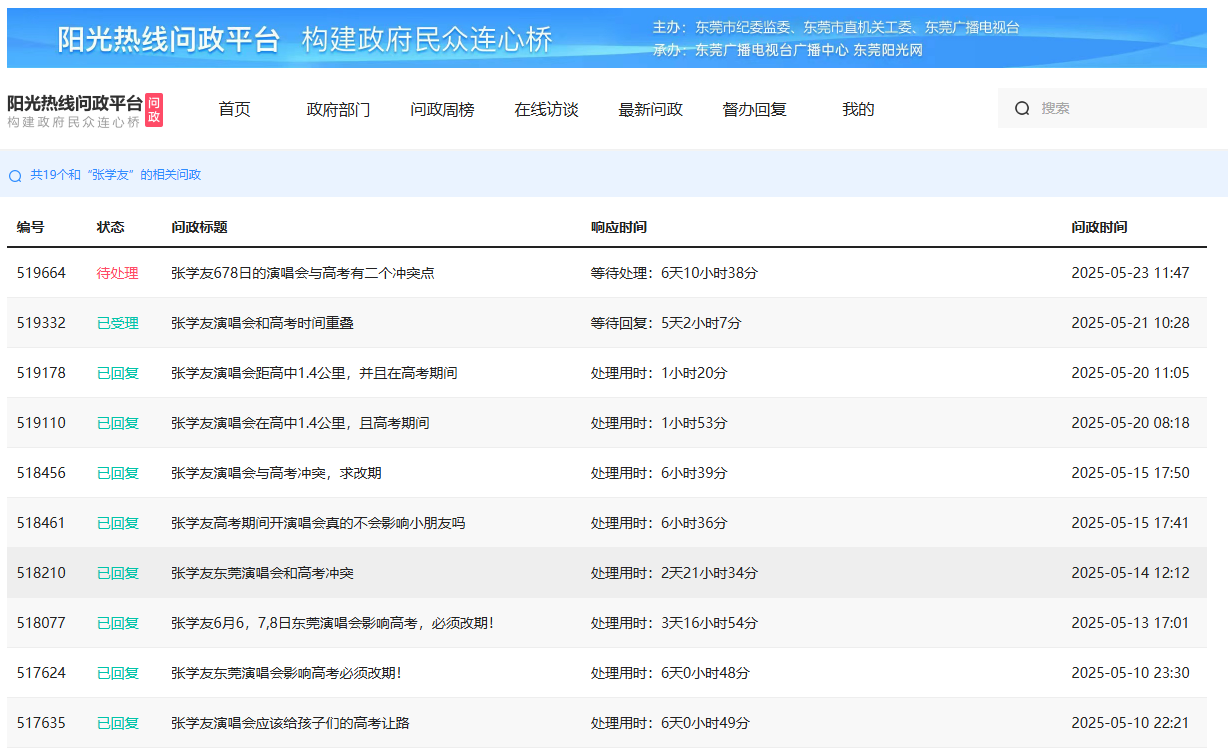Click 处理用时：6天0小时48分 cell
The height and width of the screenshot is (754, 1228).
coord(669,673)
